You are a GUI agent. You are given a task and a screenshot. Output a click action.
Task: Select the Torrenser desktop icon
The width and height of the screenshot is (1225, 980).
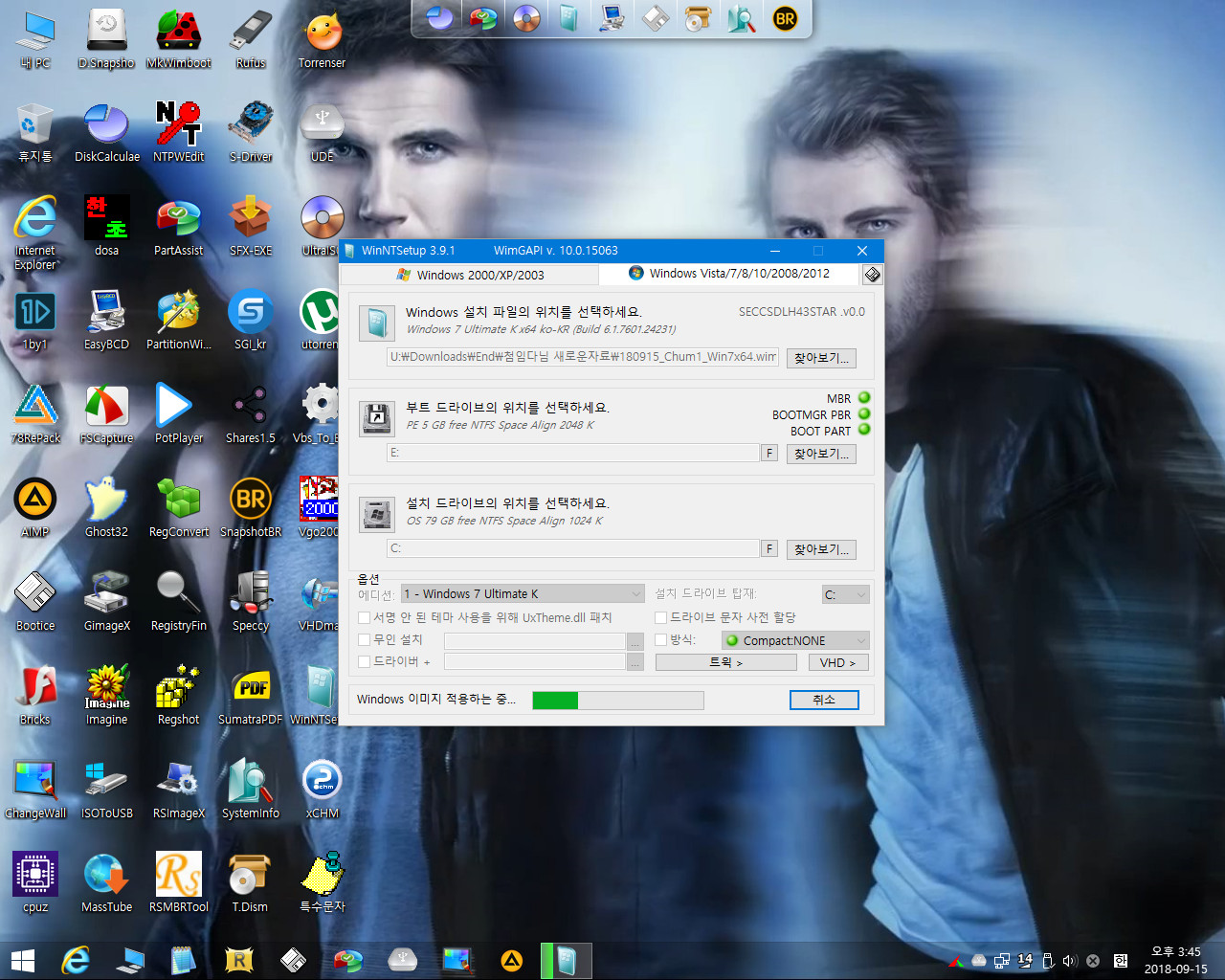tap(323, 38)
